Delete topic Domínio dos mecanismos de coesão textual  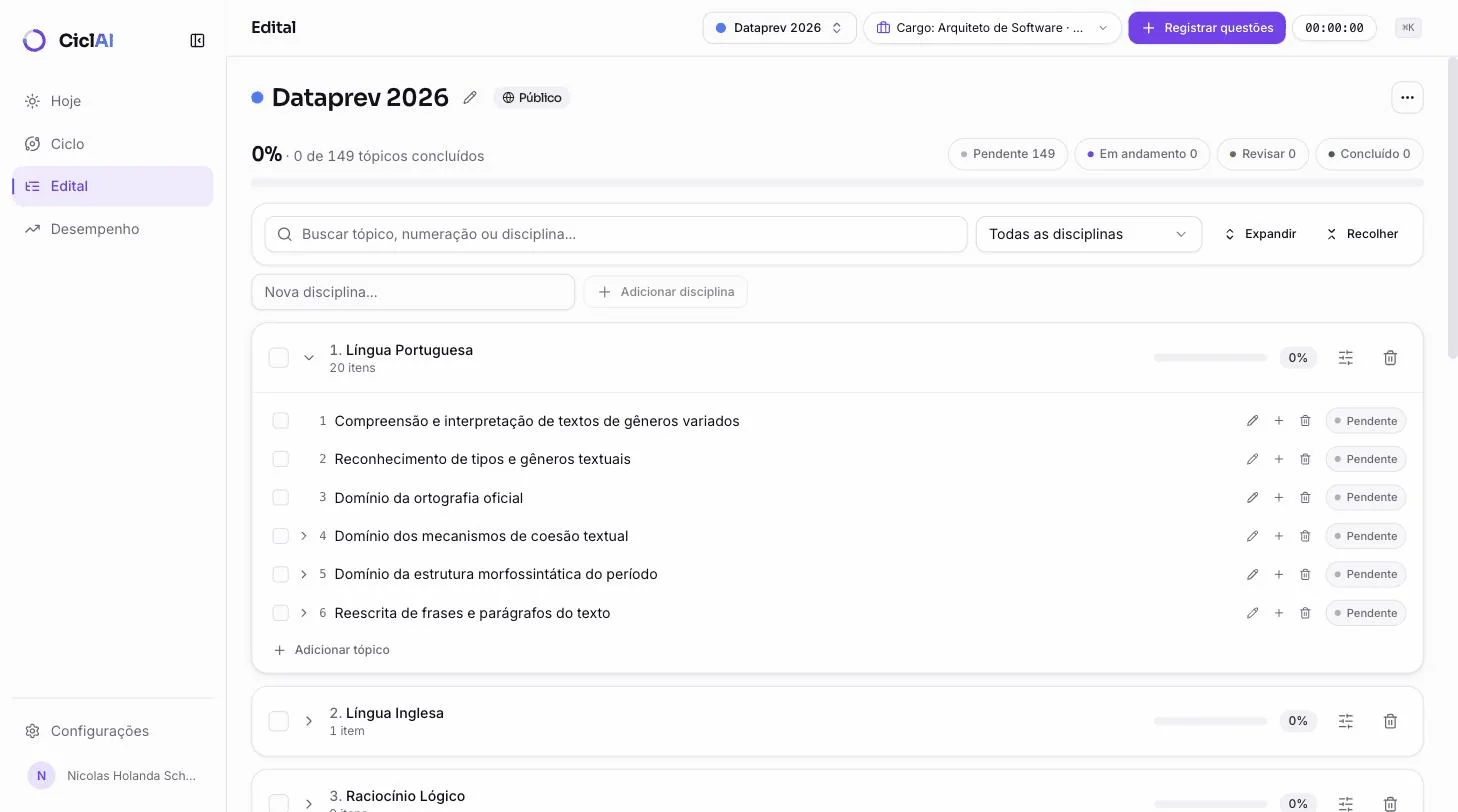pyautogui.click(x=1305, y=536)
